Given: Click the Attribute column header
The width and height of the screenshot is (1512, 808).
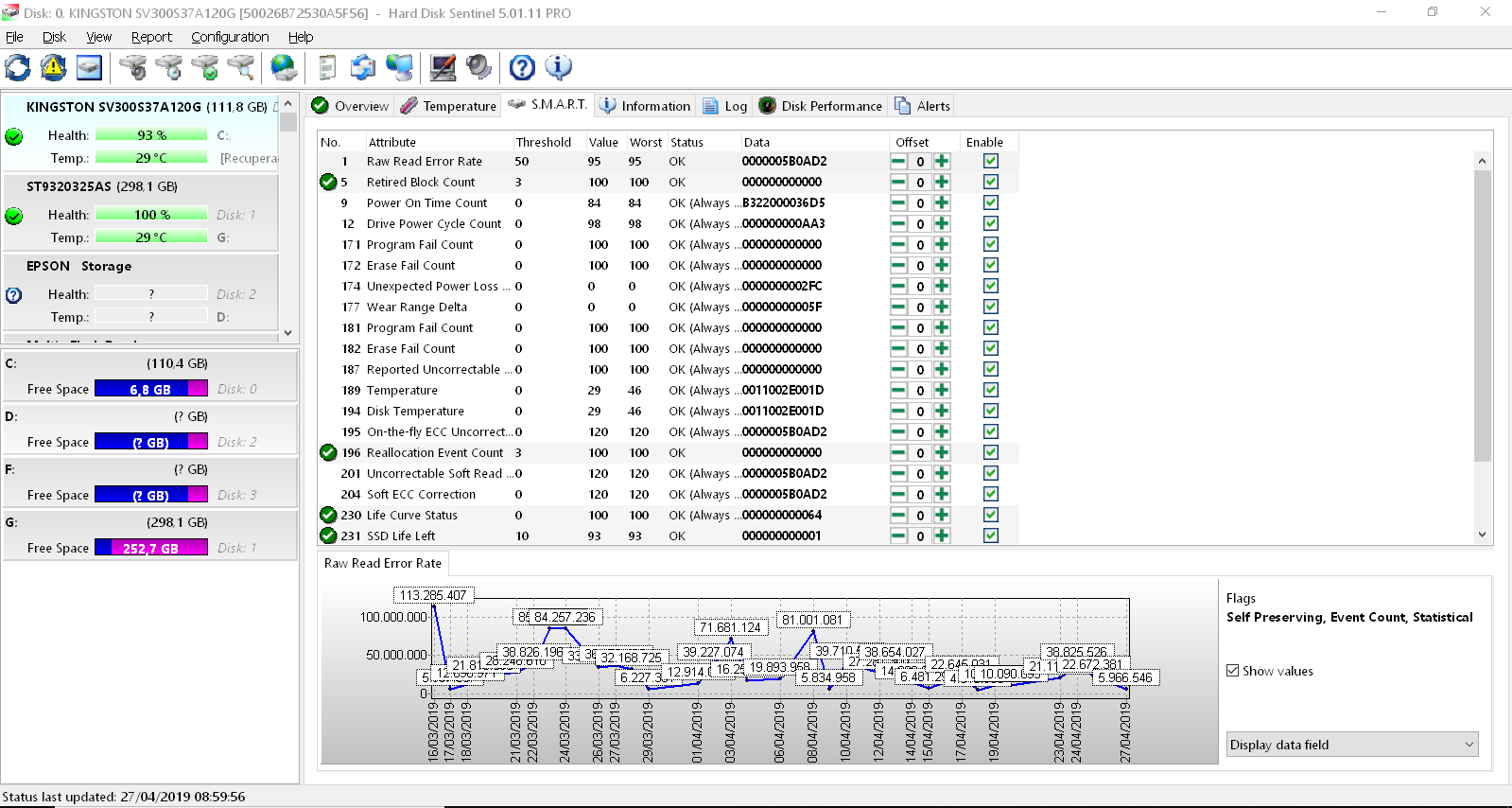Looking at the screenshot, I should (439, 142).
